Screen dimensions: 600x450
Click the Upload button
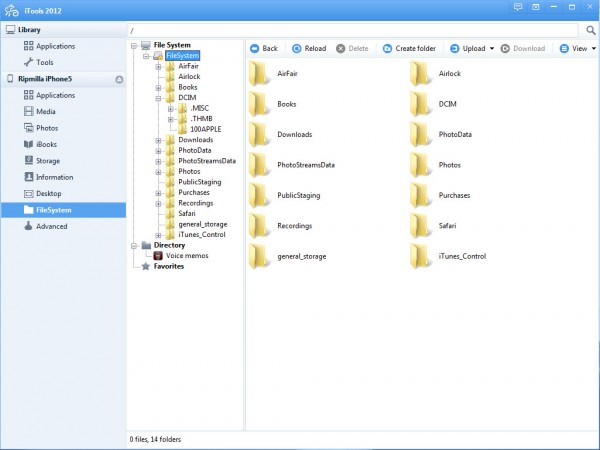tap(468, 49)
